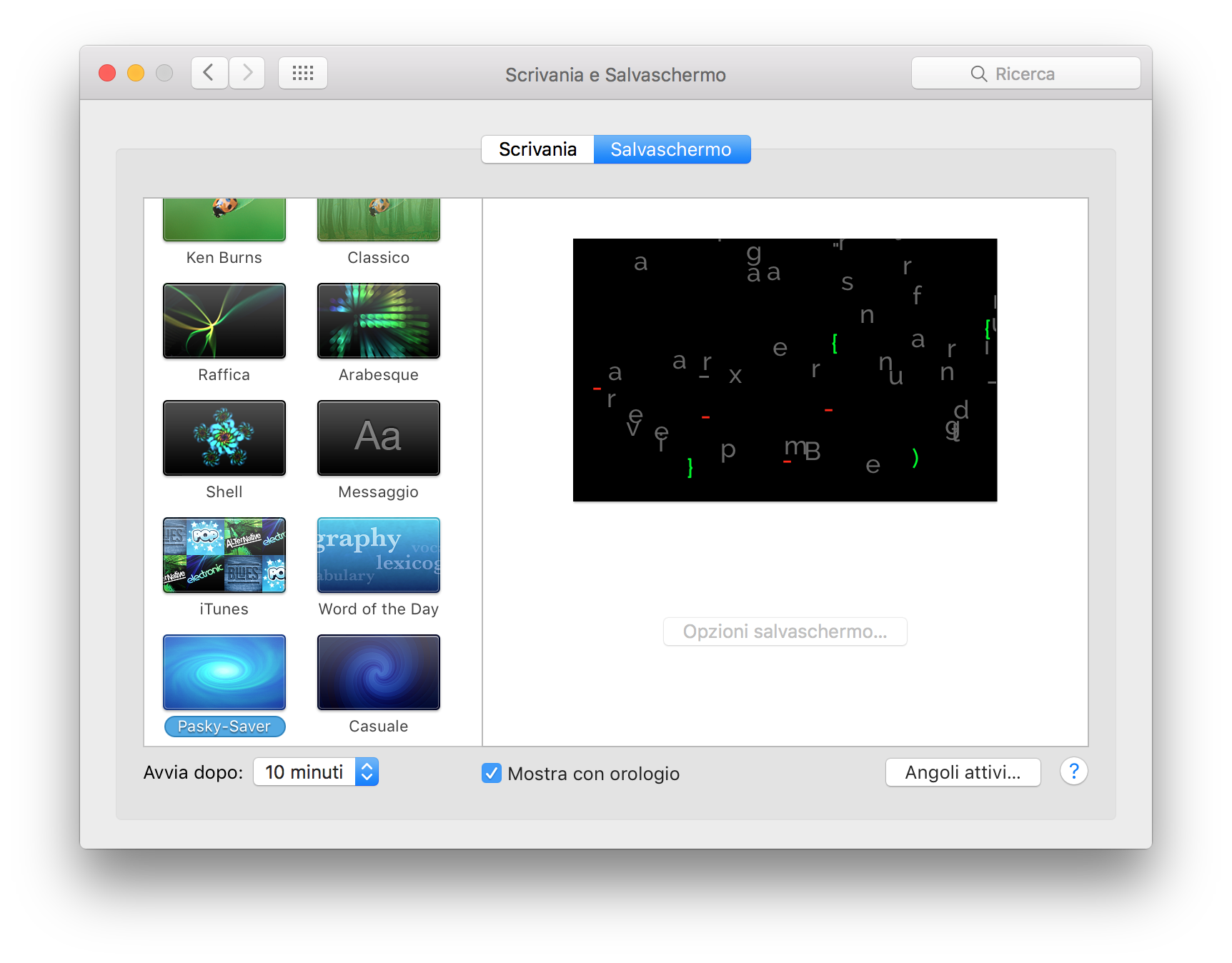Toggle Mostra con orologio checkbox
1232x963 pixels.
coord(492,773)
